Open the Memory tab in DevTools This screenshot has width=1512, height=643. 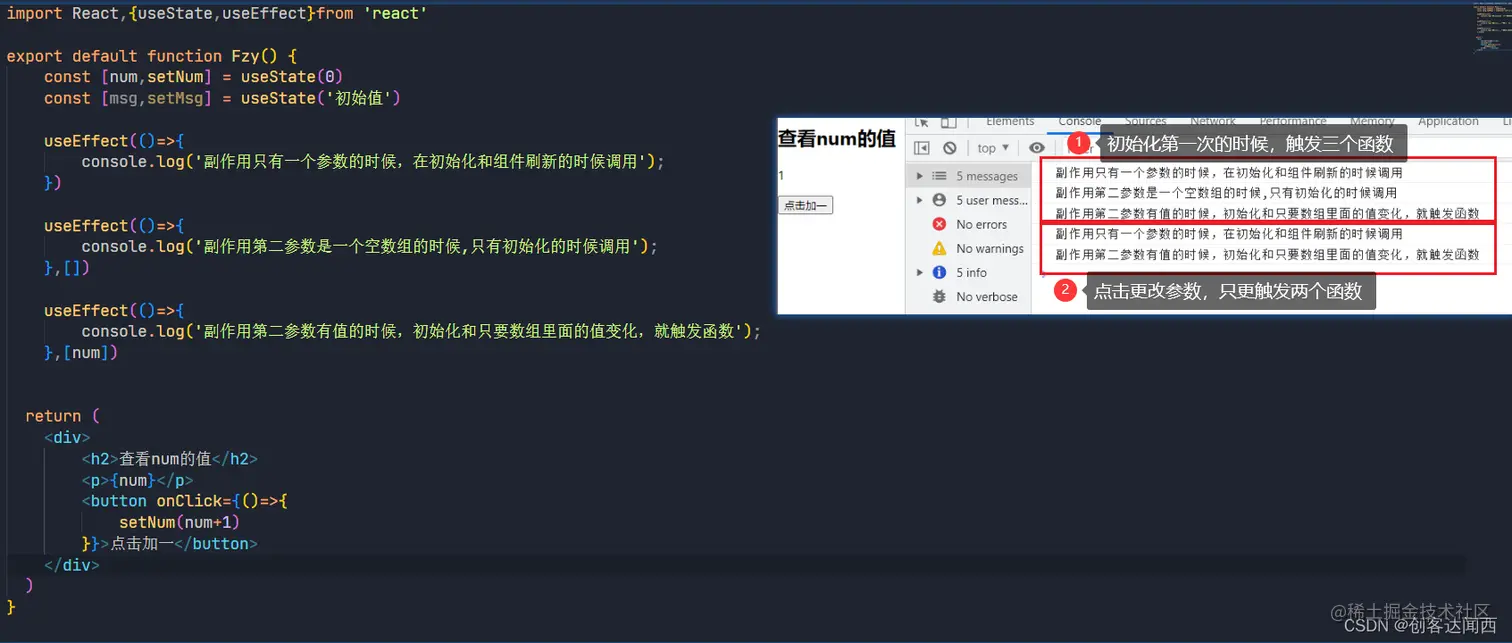pos(1372,121)
